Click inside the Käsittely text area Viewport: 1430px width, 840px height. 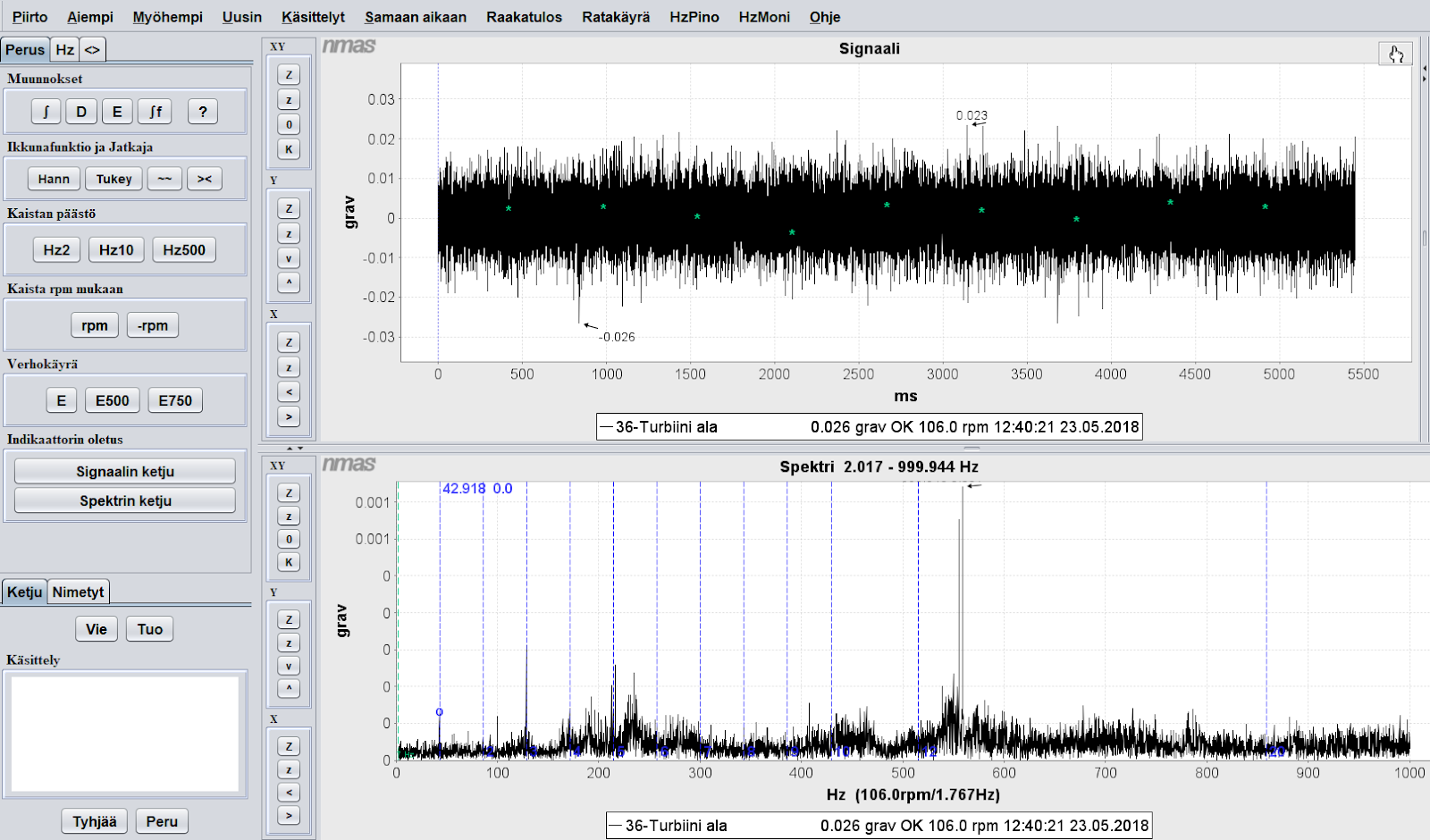click(125, 734)
